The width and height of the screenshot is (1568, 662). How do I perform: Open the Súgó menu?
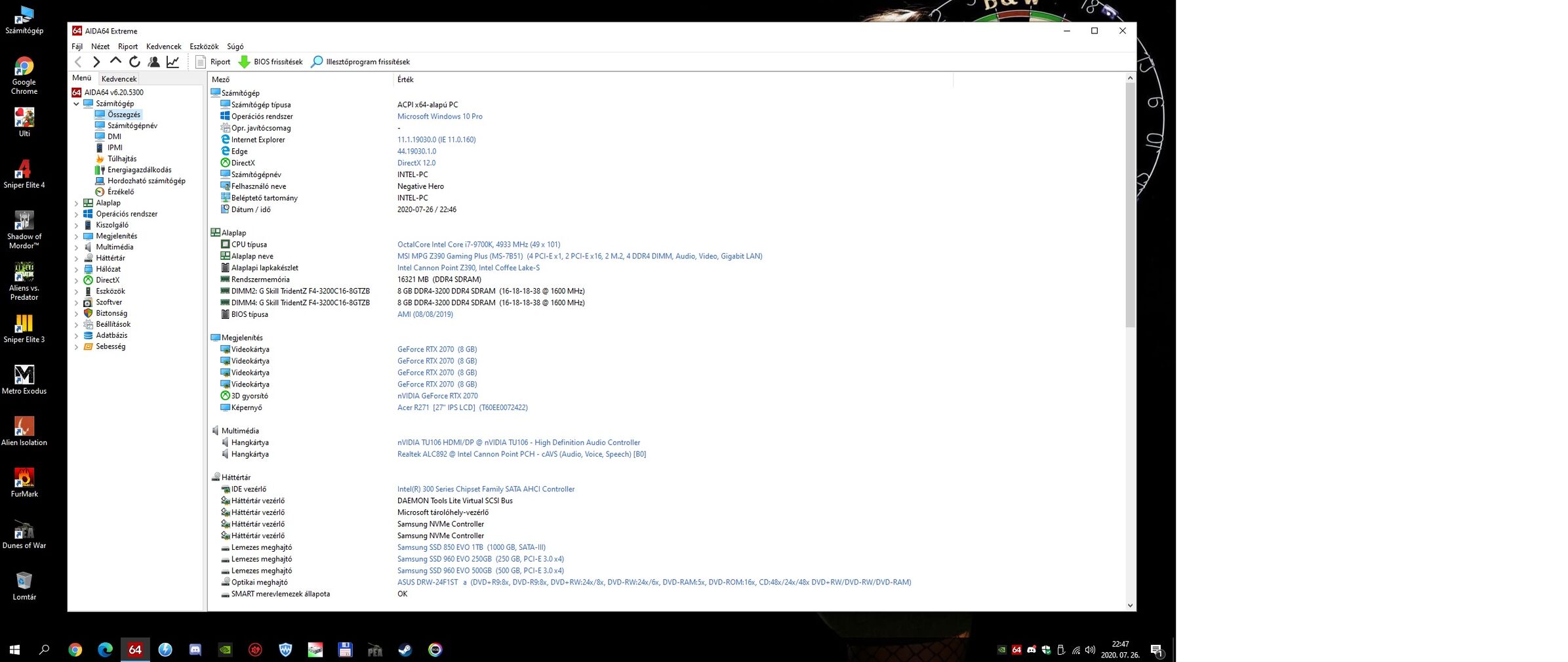[235, 47]
